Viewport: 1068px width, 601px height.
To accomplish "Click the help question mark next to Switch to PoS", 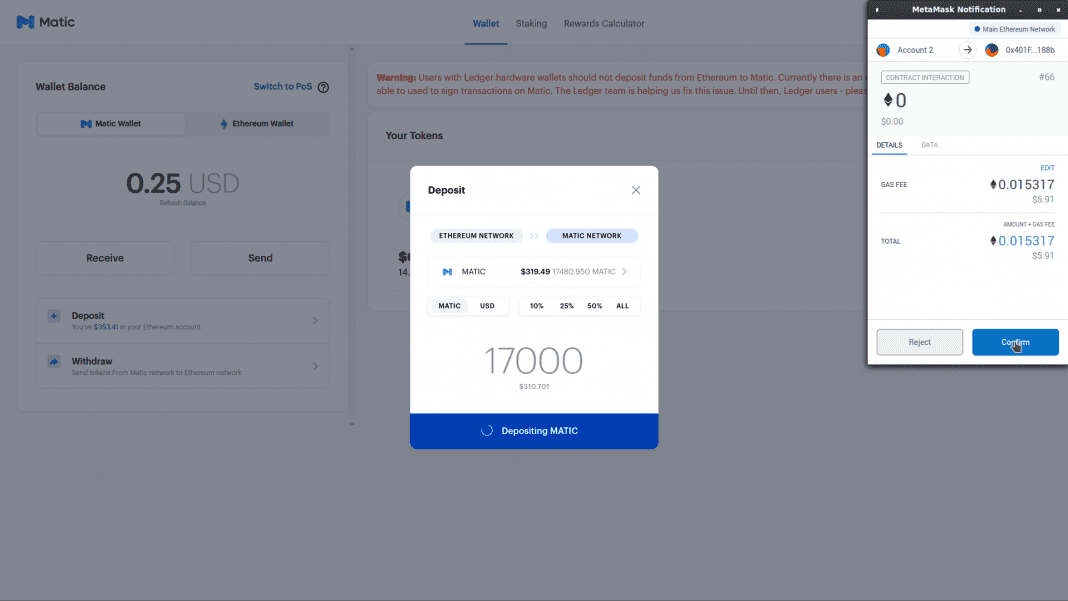I will coord(322,87).
